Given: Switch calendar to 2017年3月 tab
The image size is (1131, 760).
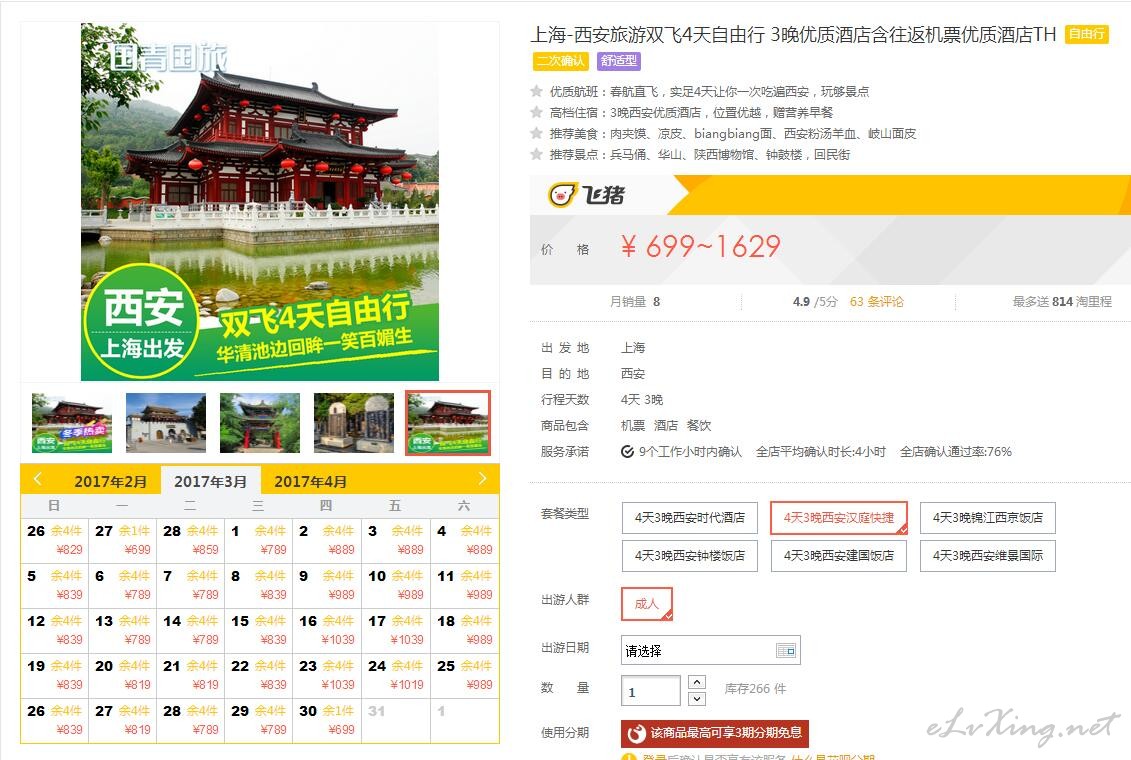Looking at the screenshot, I should (x=210, y=481).
